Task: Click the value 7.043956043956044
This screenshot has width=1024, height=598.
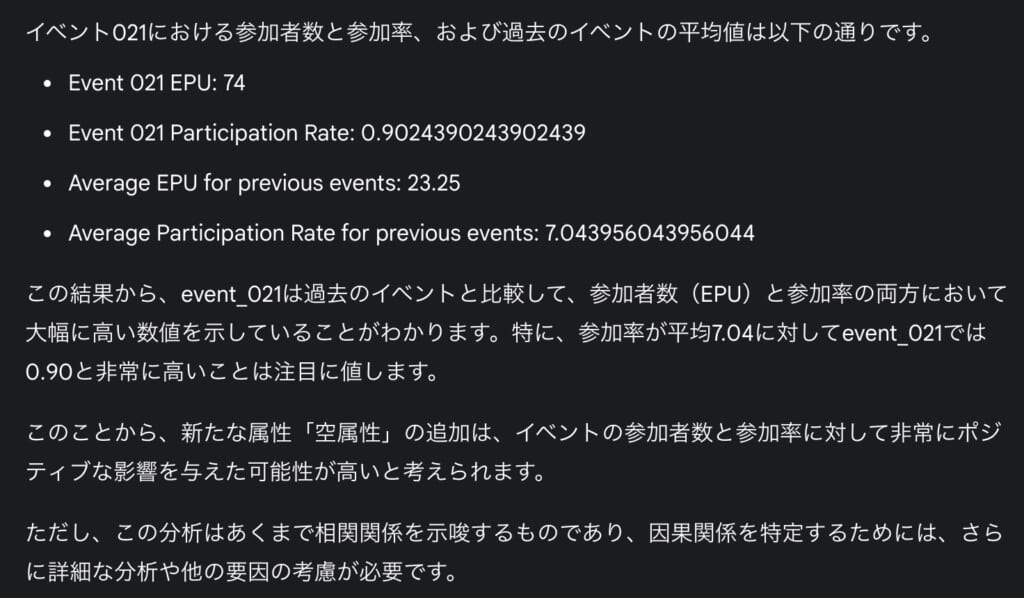Action: pos(650,233)
